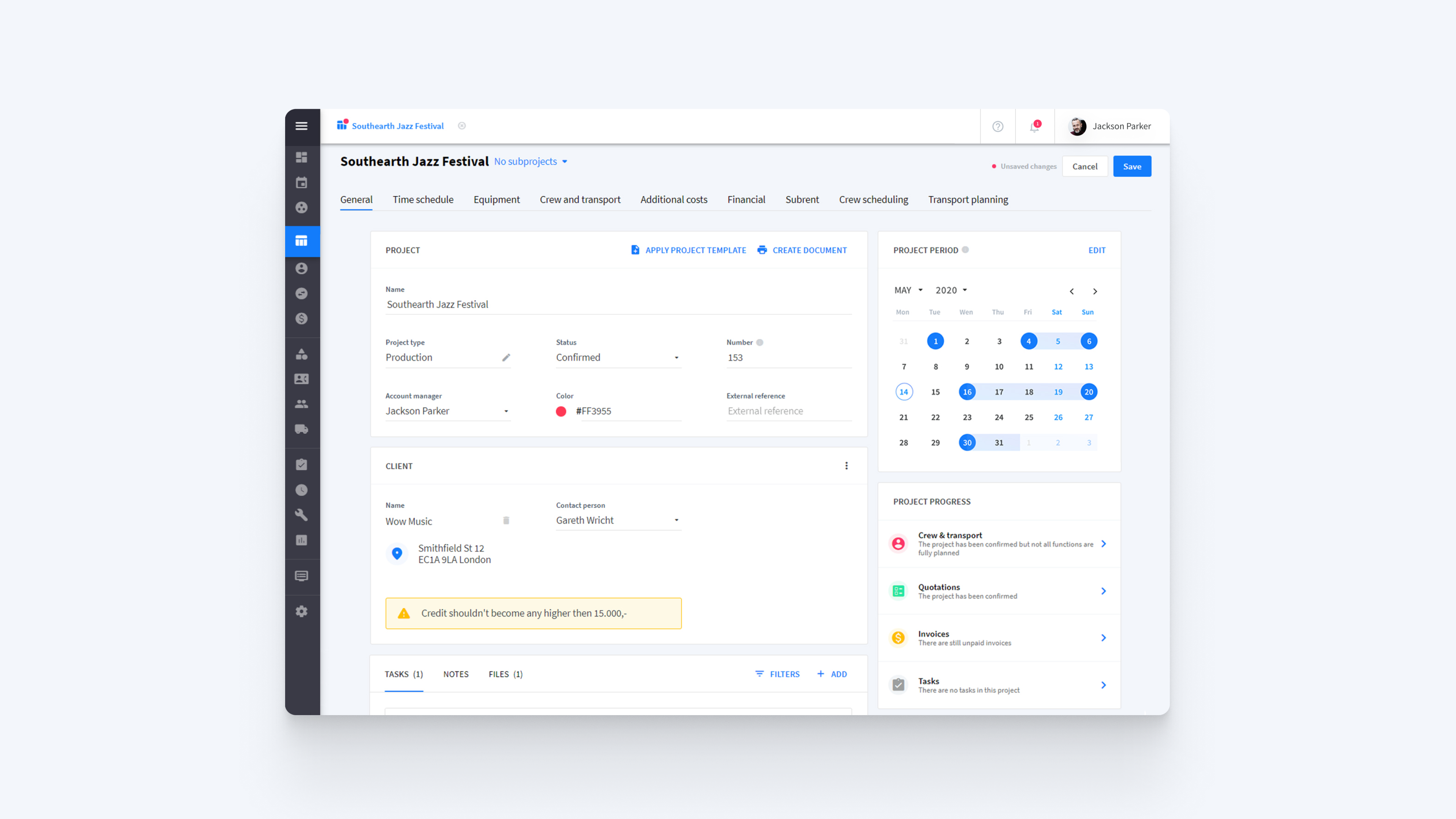The width and height of the screenshot is (1456, 819).
Task: Click the printer icon next to Create Document
Action: [x=762, y=250]
